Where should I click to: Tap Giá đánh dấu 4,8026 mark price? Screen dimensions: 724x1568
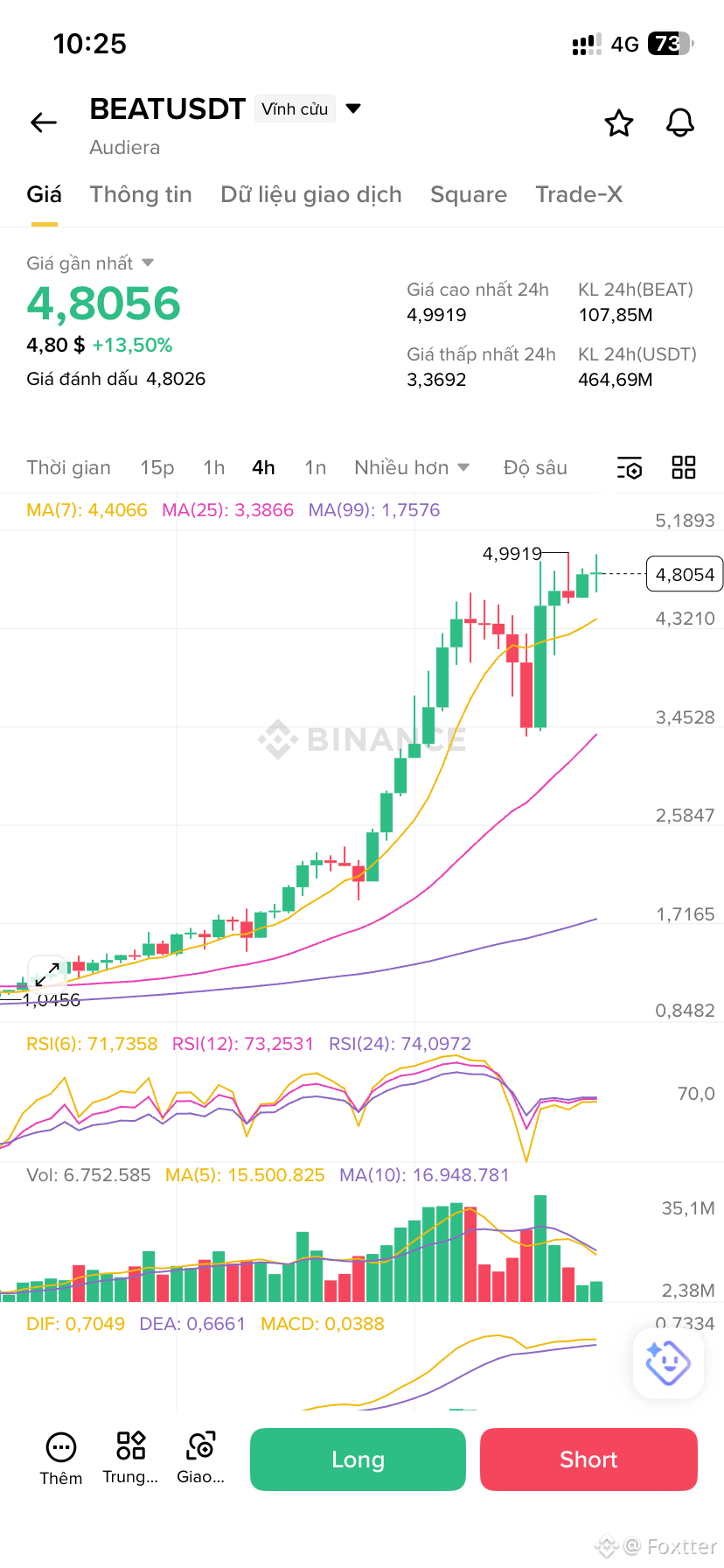[x=116, y=379]
